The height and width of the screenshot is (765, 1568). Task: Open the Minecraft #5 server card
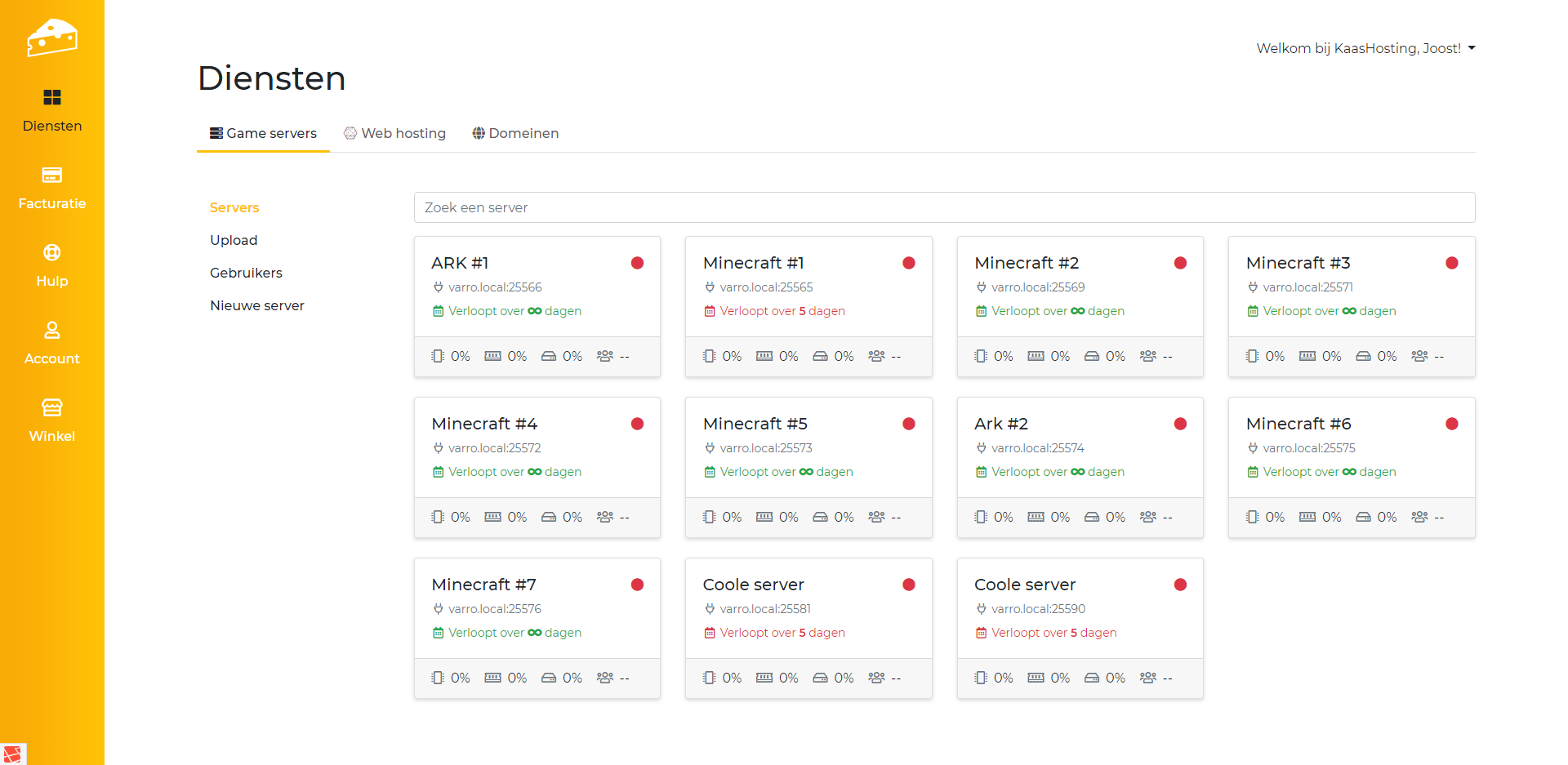pyautogui.click(x=755, y=424)
